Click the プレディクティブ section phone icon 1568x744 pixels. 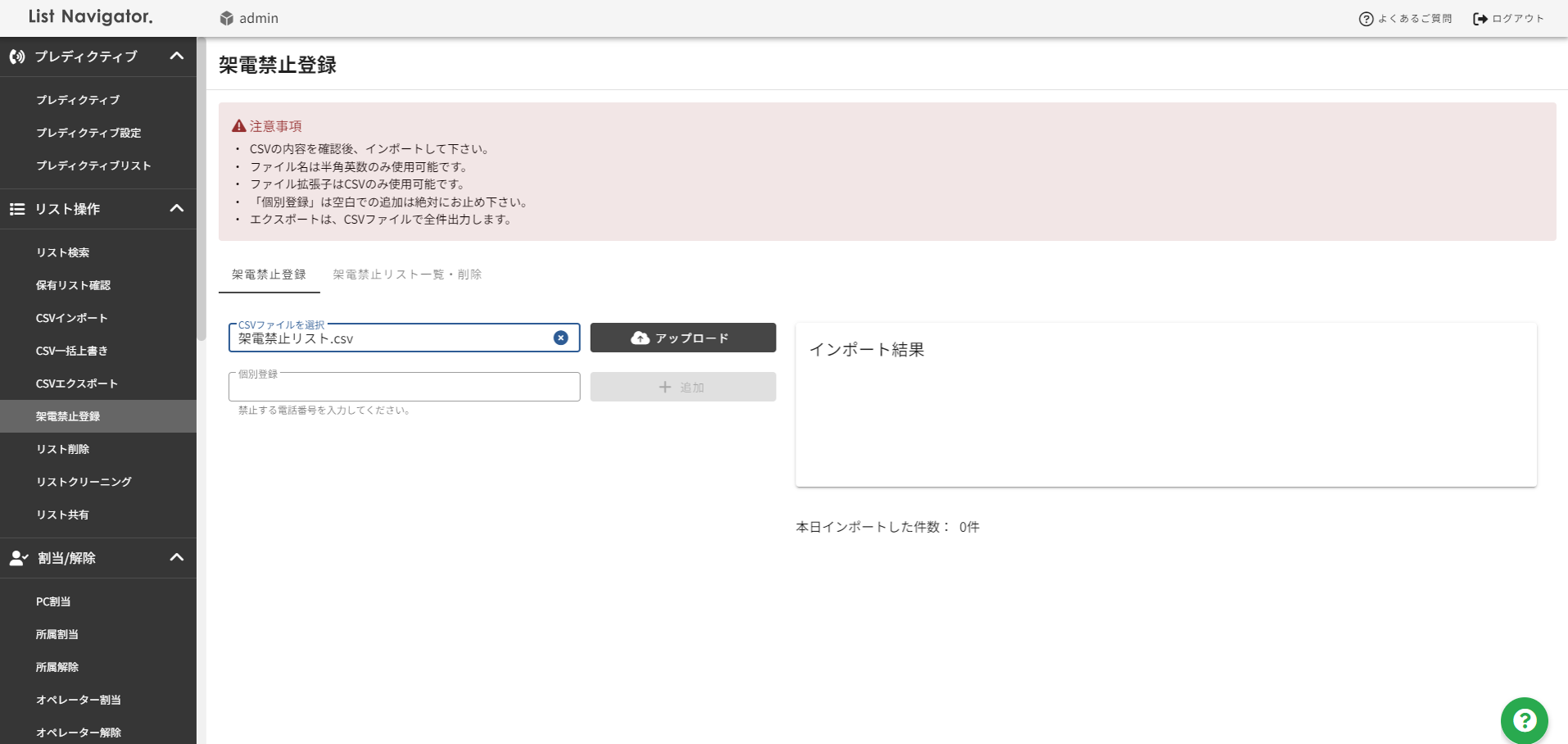tap(17, 57)
